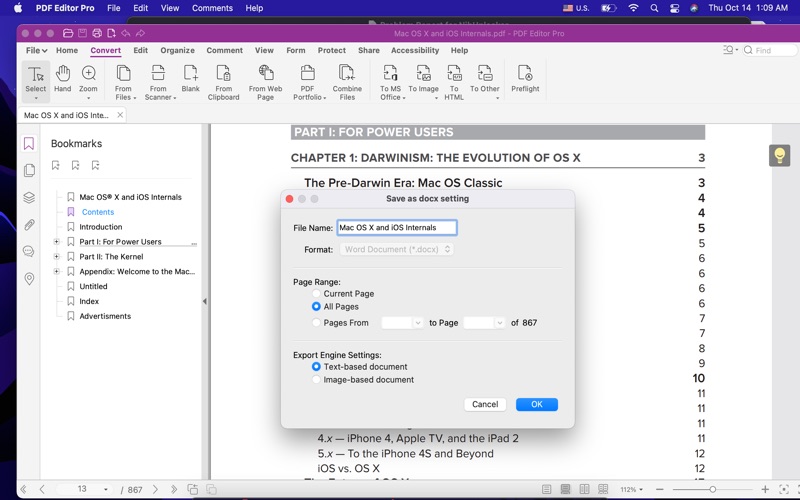Select the All Pages radio option
This screenshot has height=500, width=800.
316,307
